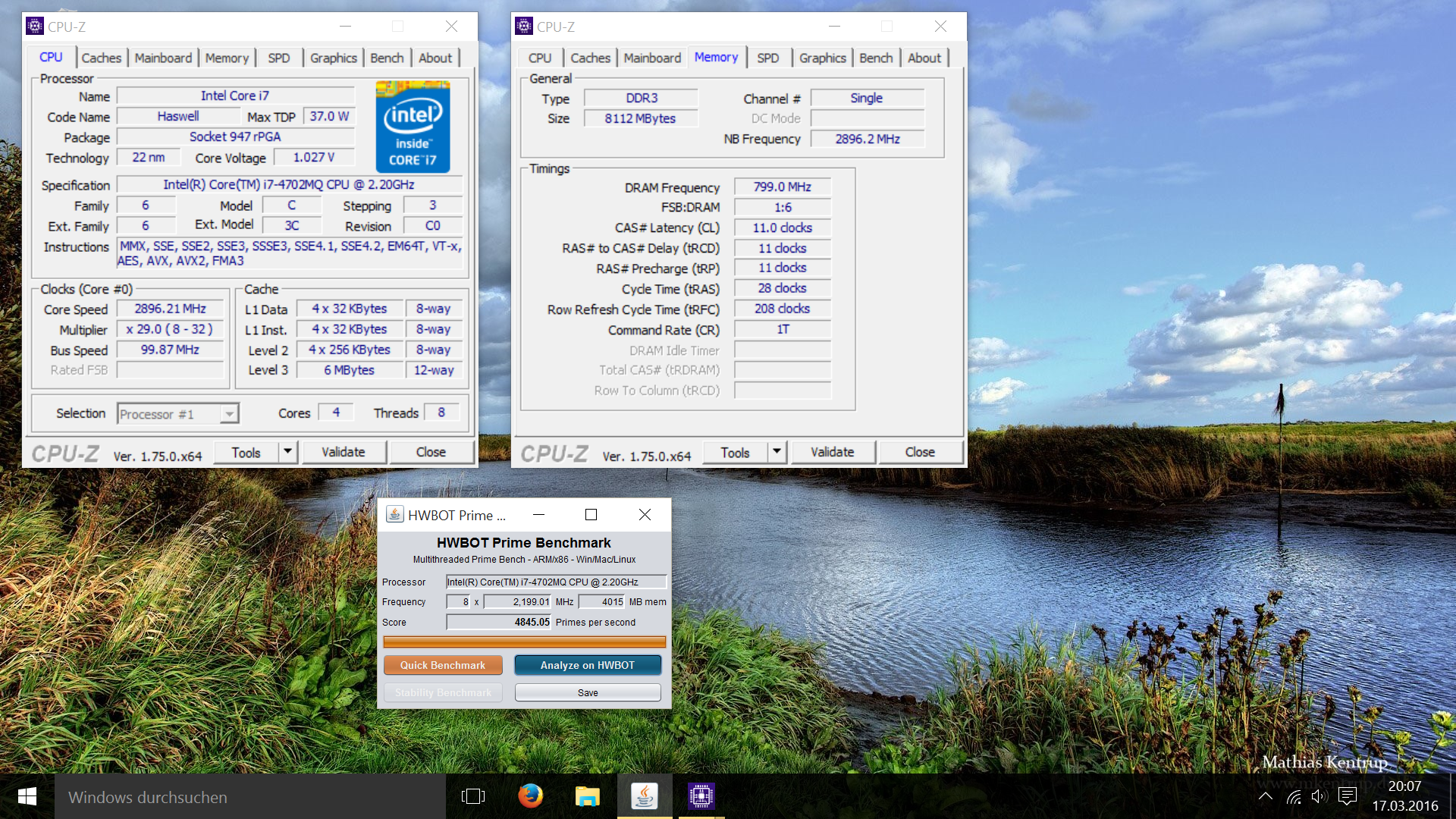Close the left CPU-Z window via X
This screenshot has width=1456, height=819.
pyautogui.click(x=451, y=27)
